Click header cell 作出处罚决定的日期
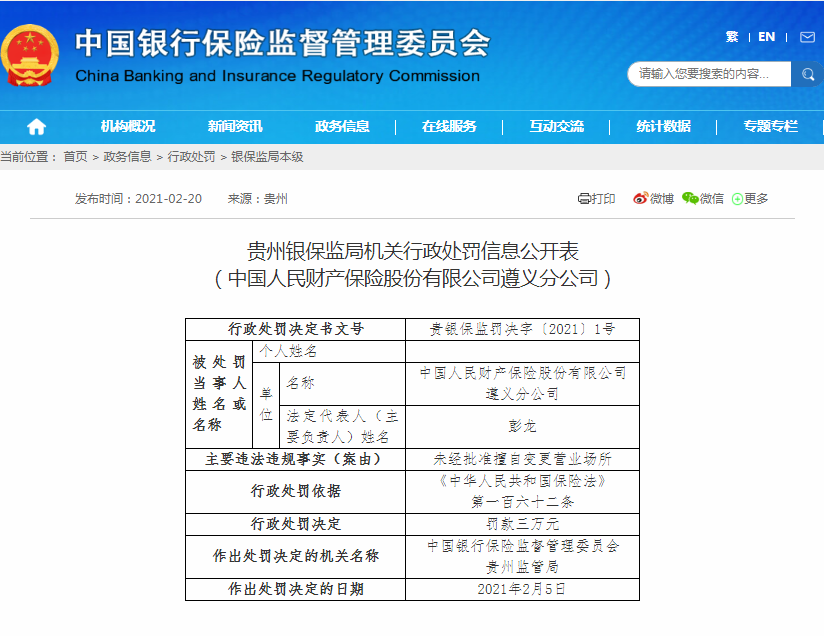Image resolution: width=824 pixels, height=636 pixels. [x=296, y=589]
